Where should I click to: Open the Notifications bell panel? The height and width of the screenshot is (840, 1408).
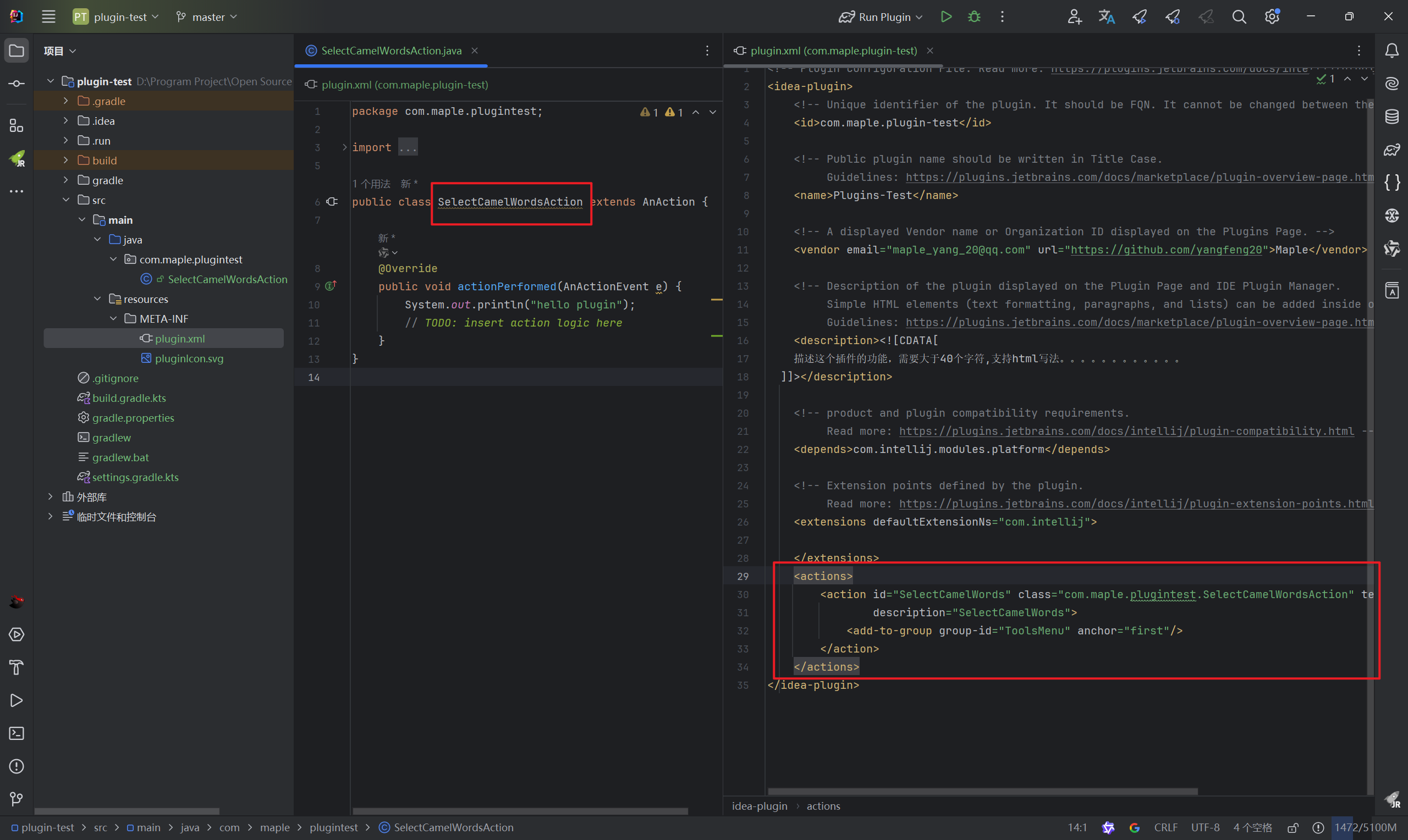1391,51
